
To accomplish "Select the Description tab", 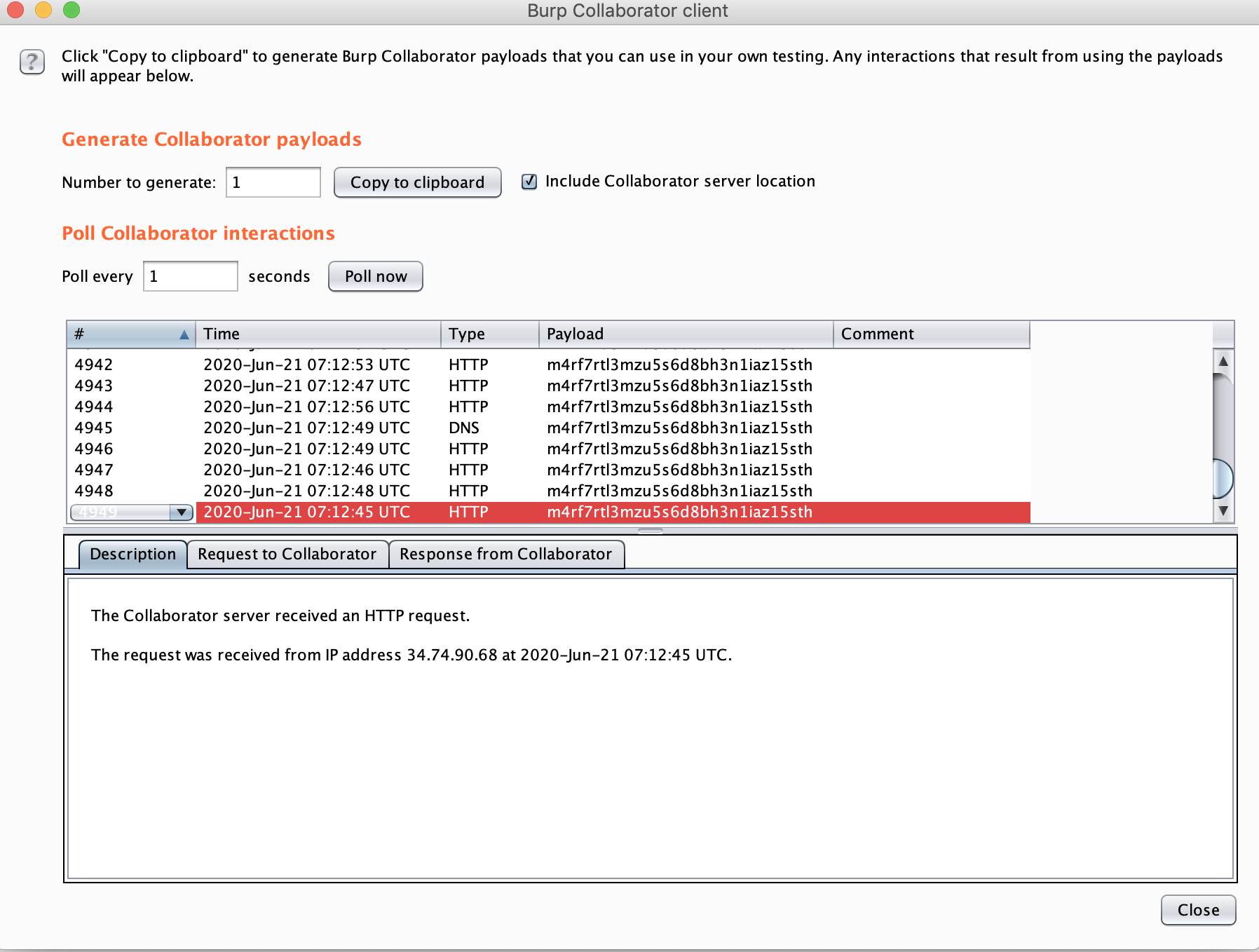I will pos(132,554).
